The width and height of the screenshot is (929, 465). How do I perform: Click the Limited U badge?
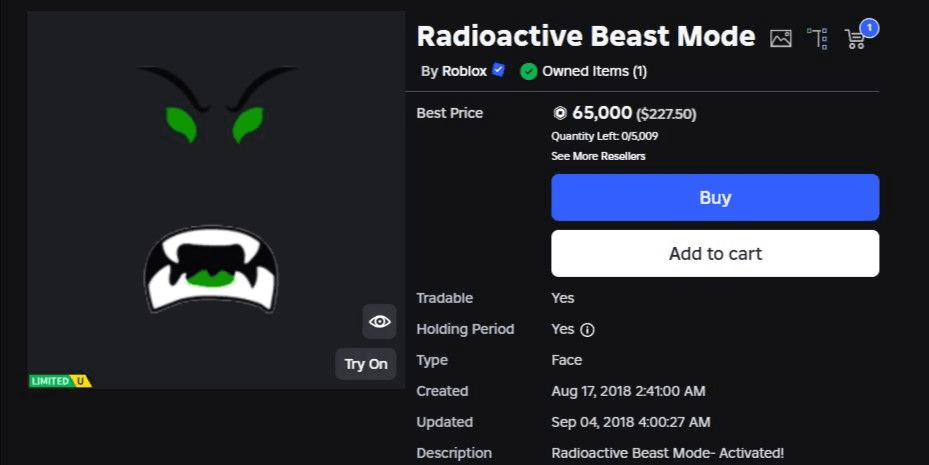tap(60, 381)
